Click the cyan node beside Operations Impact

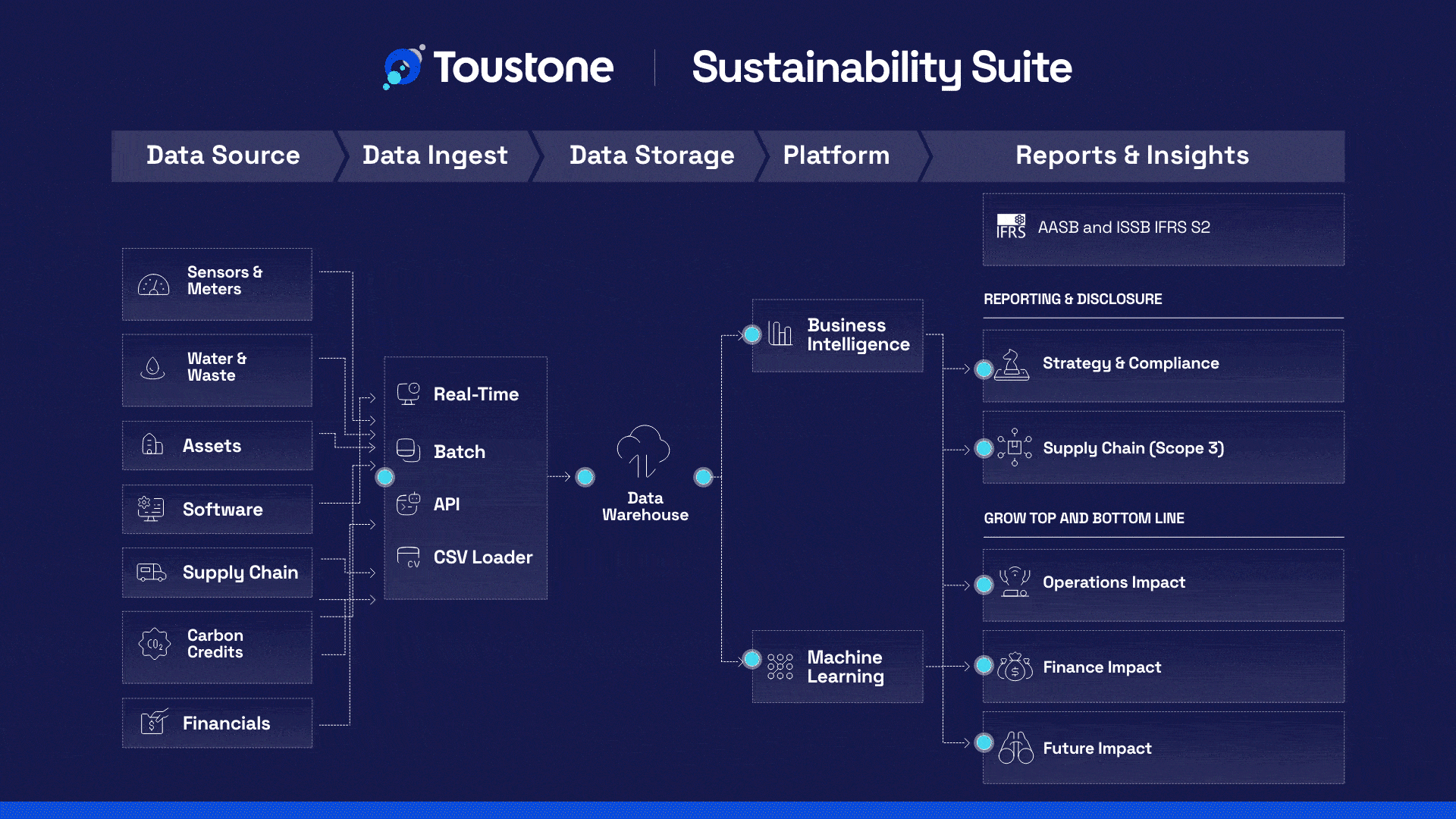click(x=984, y=585)
